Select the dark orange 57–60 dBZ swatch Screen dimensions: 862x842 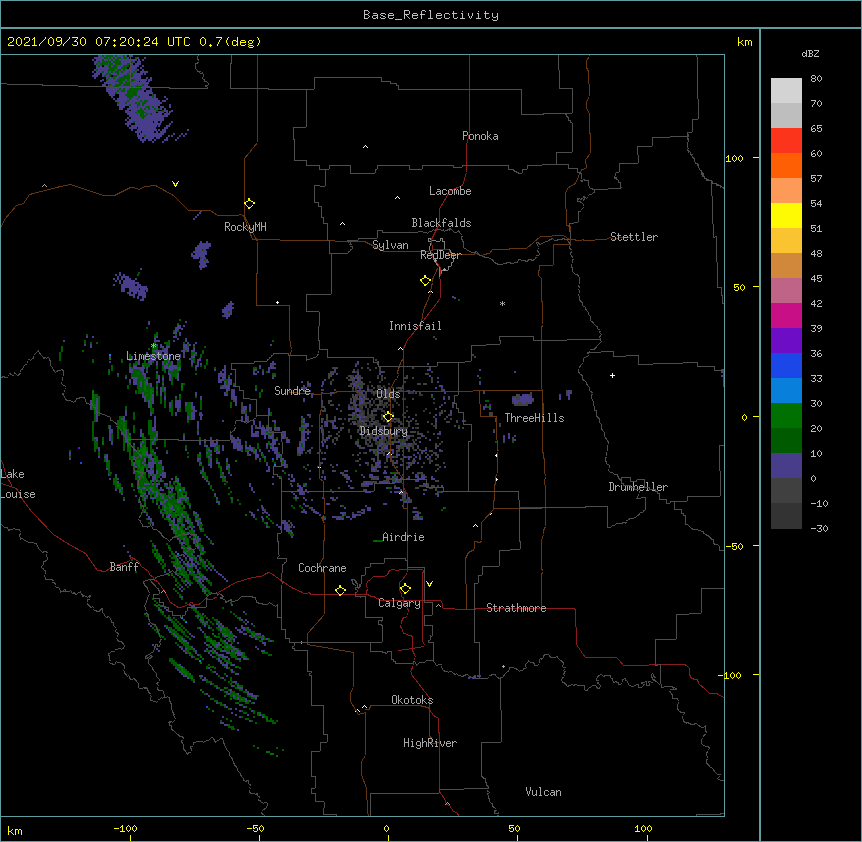click(786, 165)
